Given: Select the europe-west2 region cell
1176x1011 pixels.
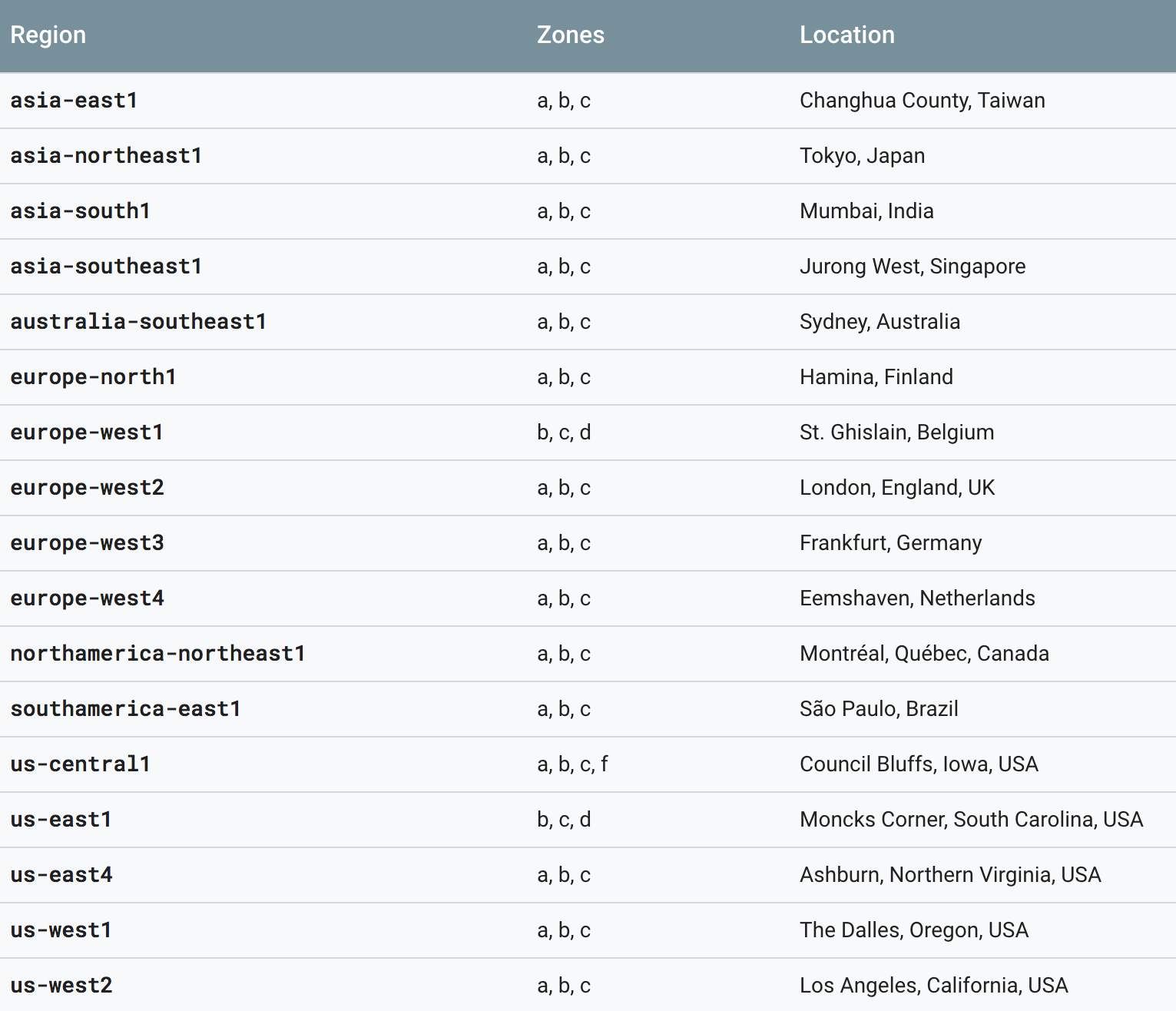Looking at the screenshot, I should point(87,488).
